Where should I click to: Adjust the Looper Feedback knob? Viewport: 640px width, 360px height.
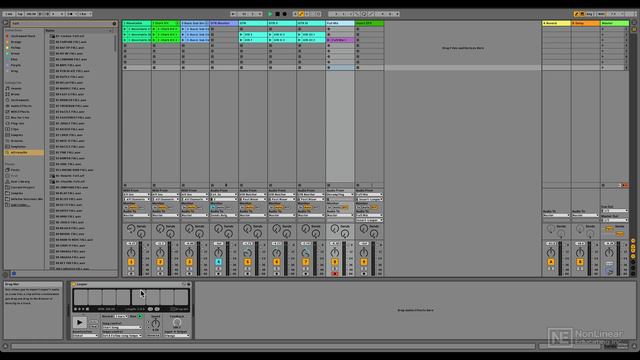[x=177, y=322]
